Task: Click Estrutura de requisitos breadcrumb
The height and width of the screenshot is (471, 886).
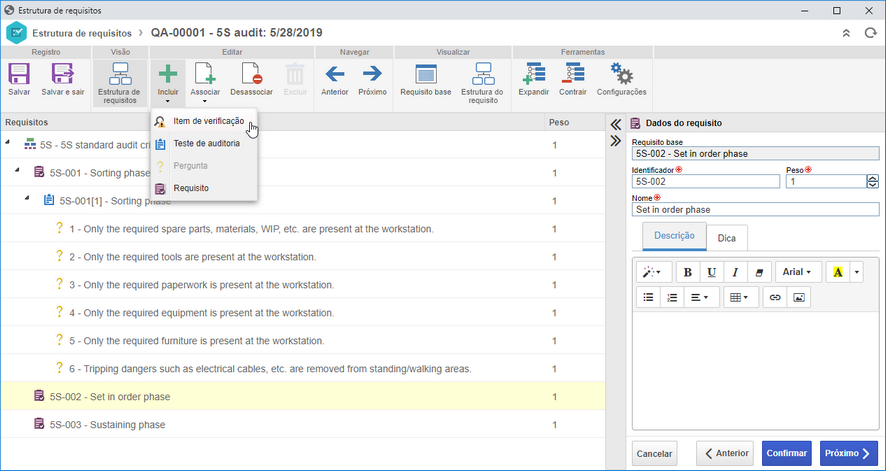Action: tap(82, 33)
